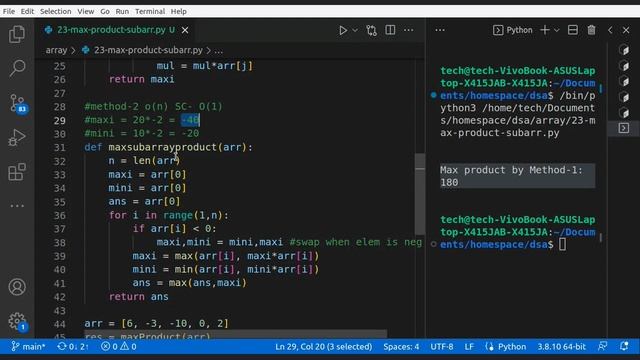Click 'Max product by Method-1:' terminal output
Viewport: 640px width, 360px height.
[511, 170]
